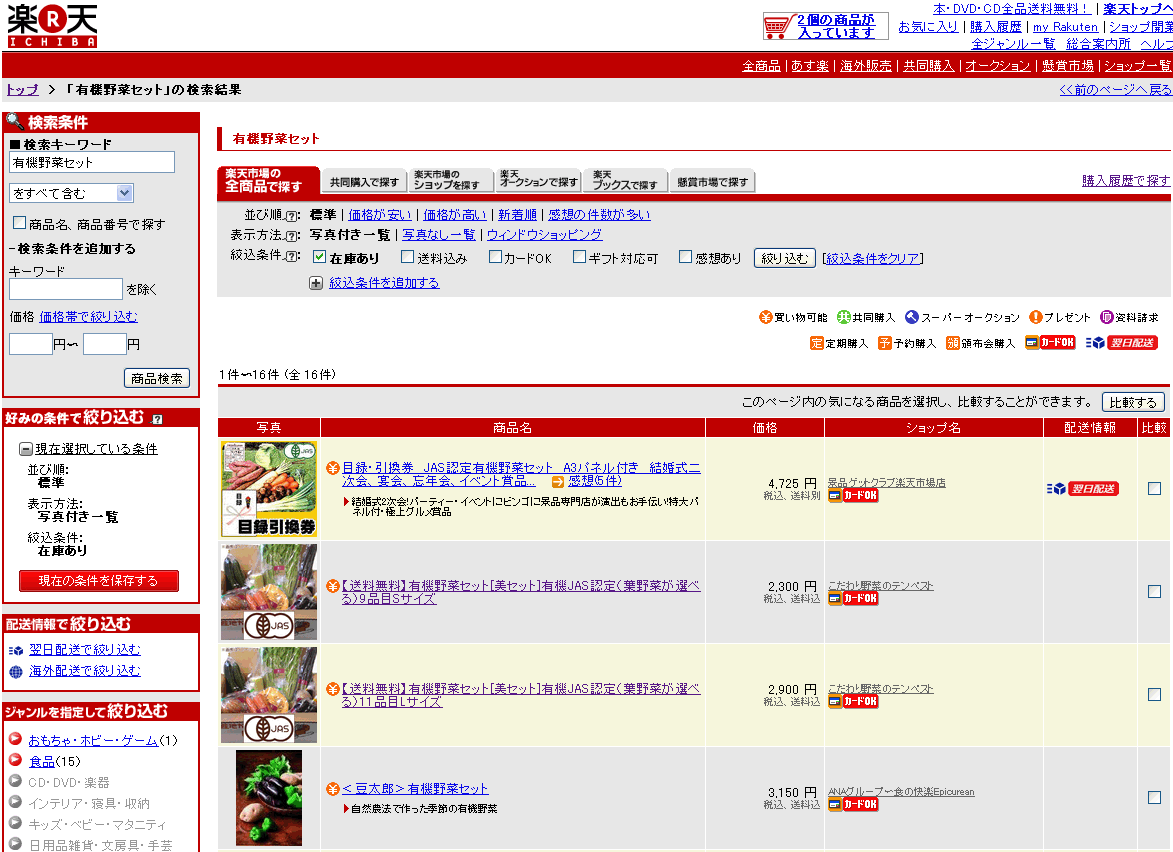1173x852 pixels.
Task: Click the カードOK badge for 景品ゲットクラブ
Action: (x=853, y=495)
